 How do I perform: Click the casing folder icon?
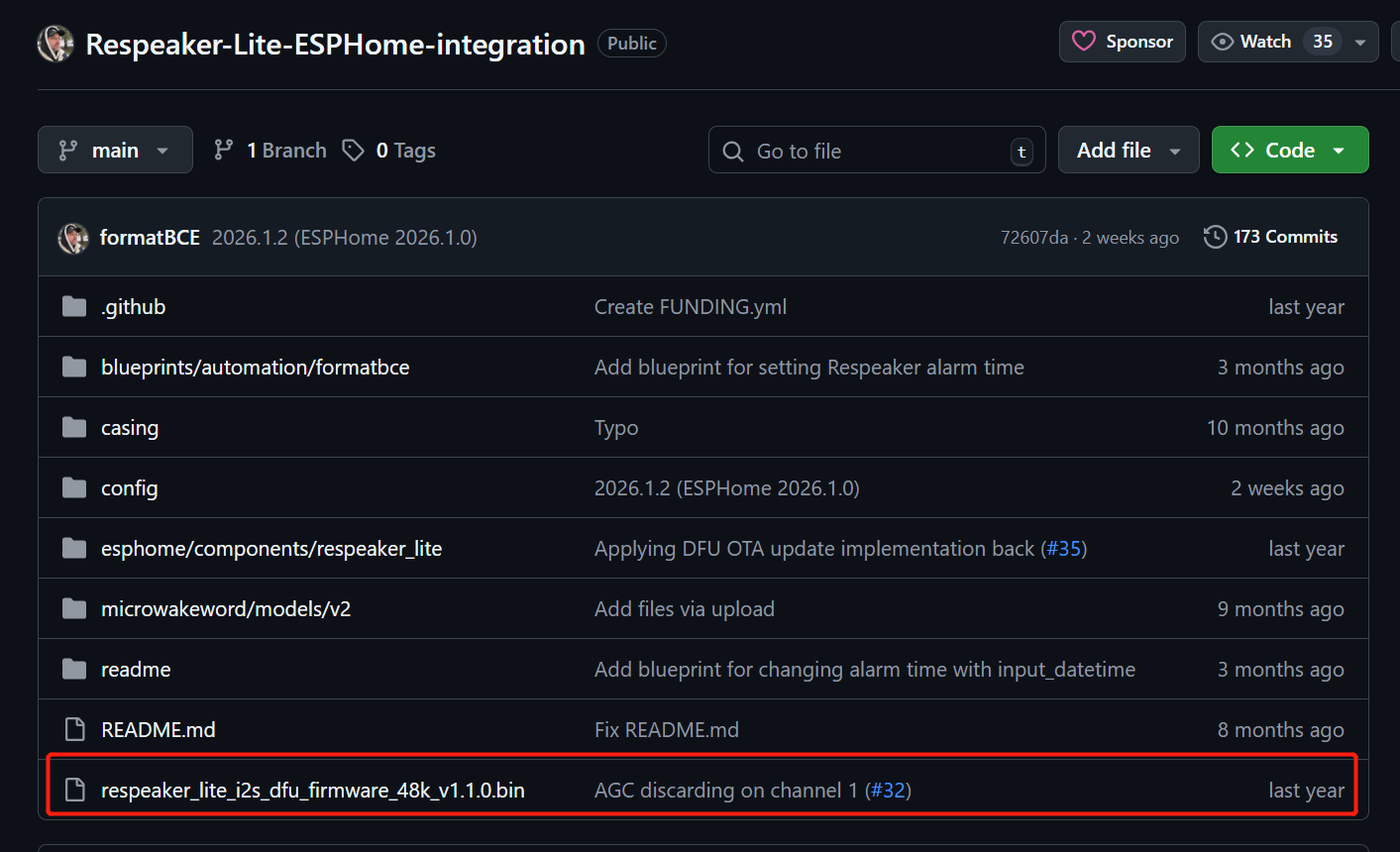(74, 428)
